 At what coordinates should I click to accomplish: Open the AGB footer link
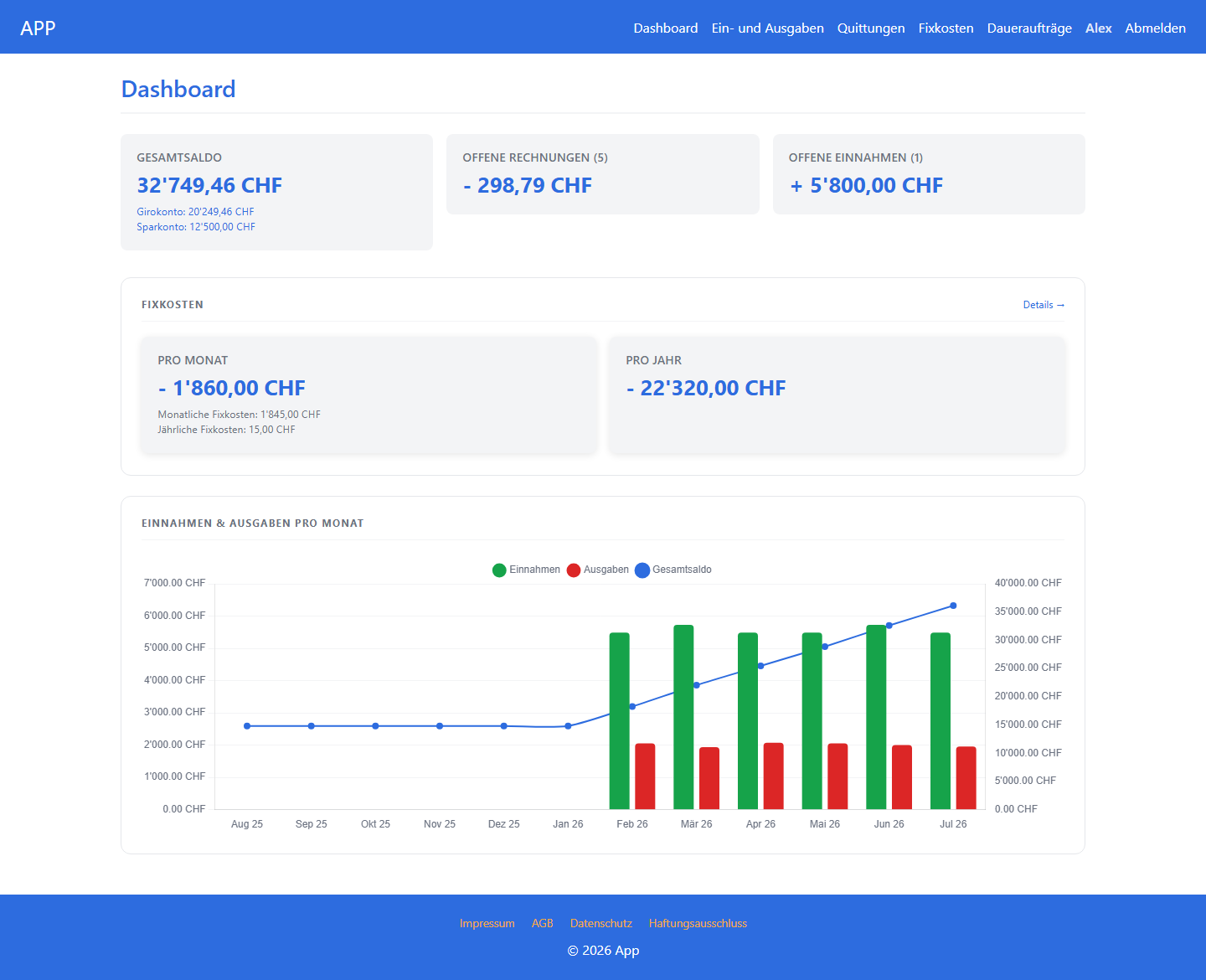pyautogui.click(x=542, y=923)
